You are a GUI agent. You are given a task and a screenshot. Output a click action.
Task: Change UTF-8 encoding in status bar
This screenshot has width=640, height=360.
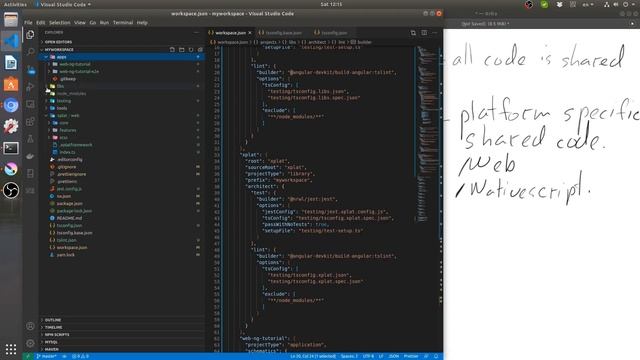368,356
